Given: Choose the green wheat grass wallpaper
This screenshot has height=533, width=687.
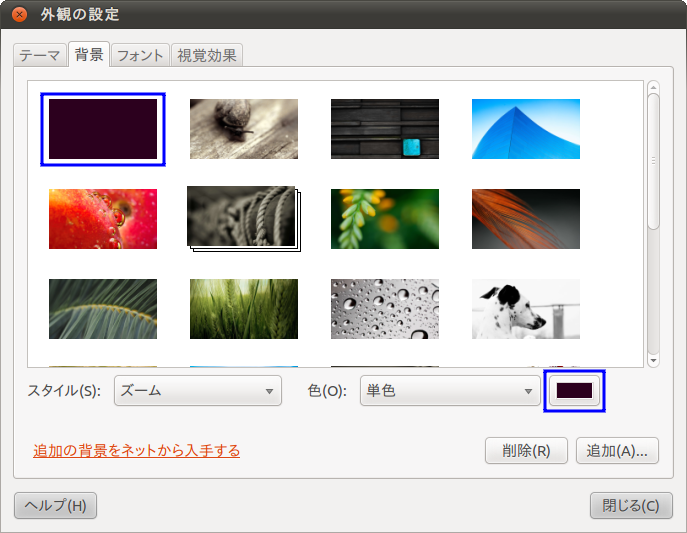Looking at the screenshot, I should point(244,309).
